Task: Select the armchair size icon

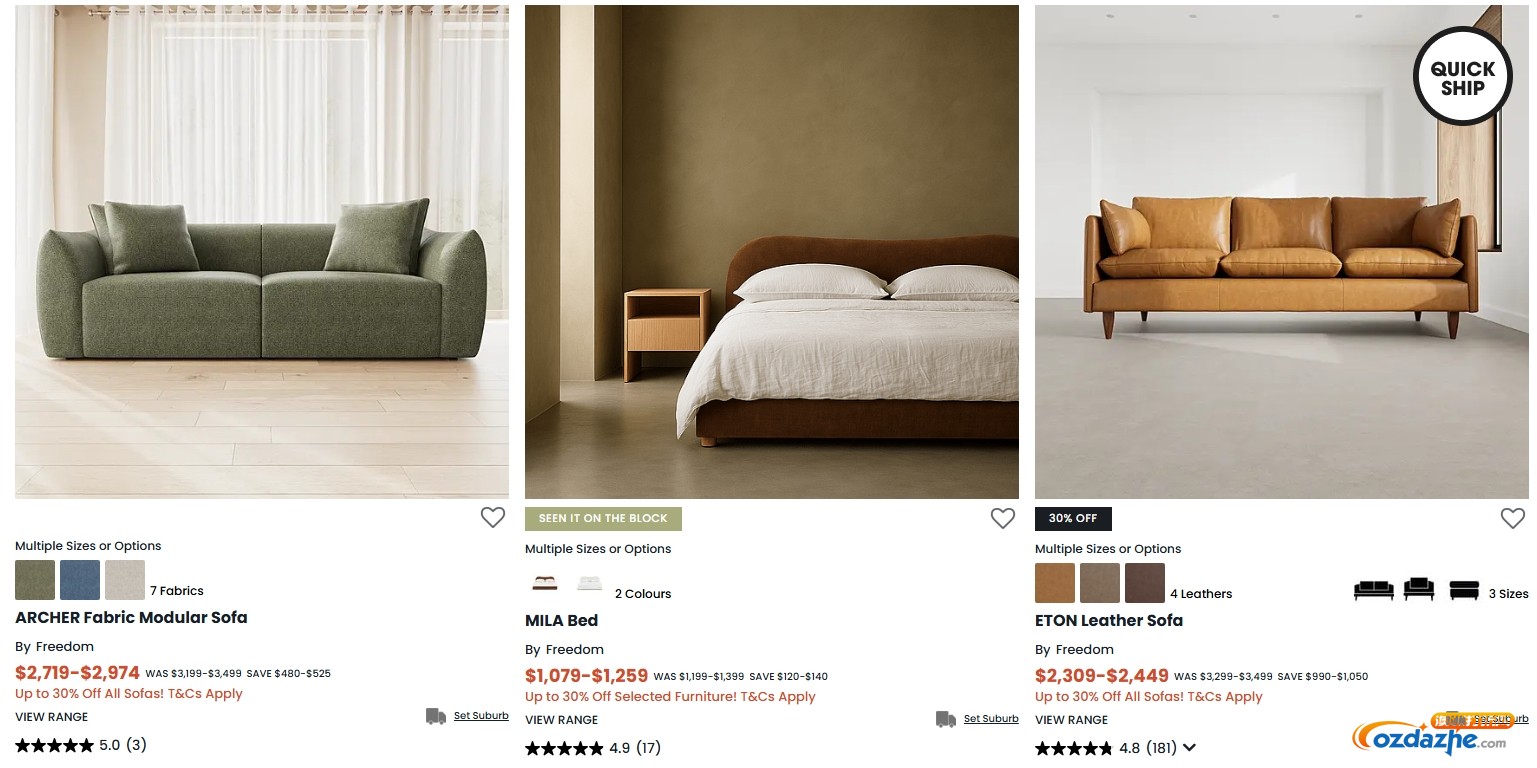Action: 1419,589
